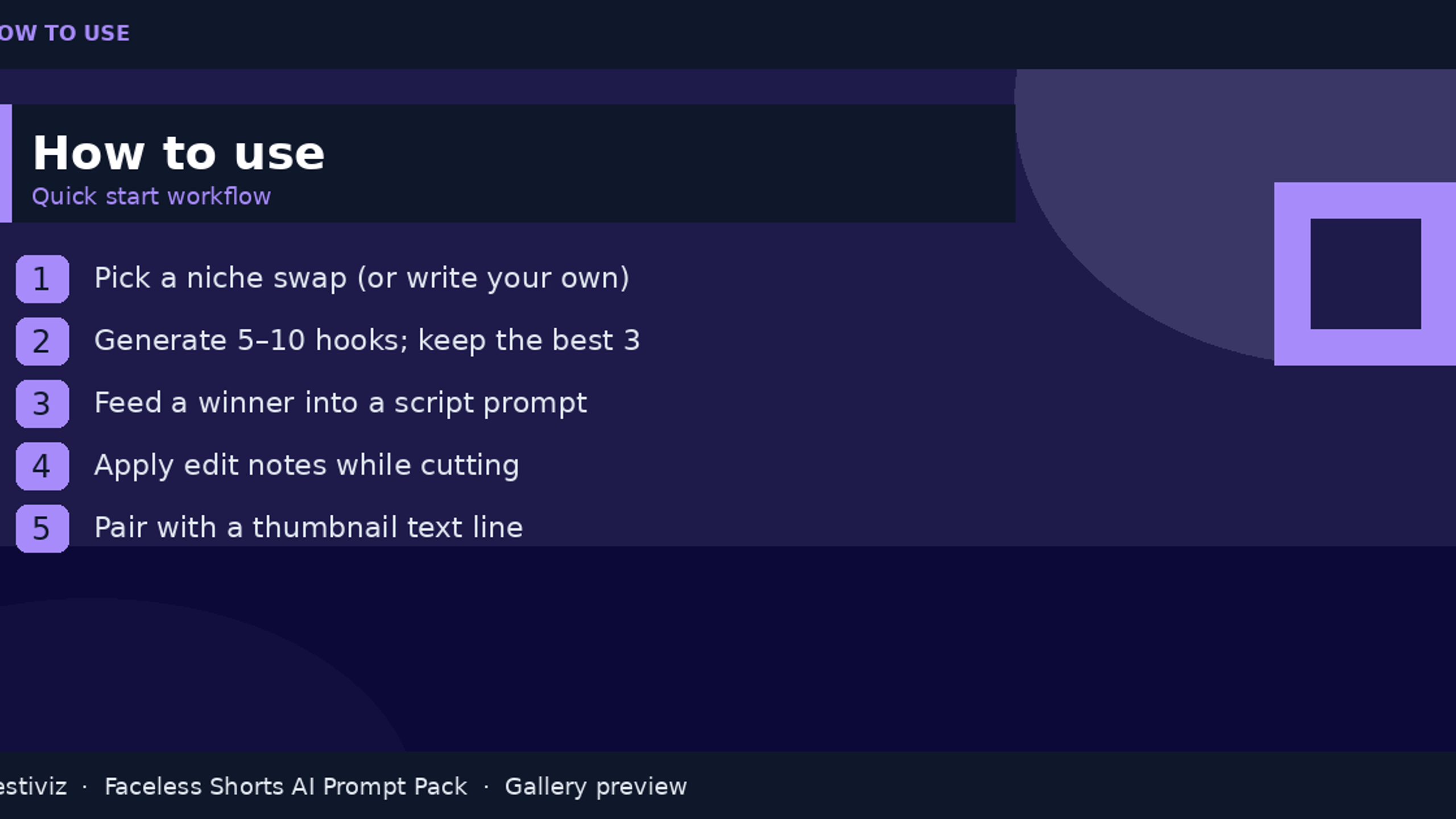The width and height of the screenshot is (1456, 819).
Task: Click the purple accent bar beside the title
Action: [6, 163]
